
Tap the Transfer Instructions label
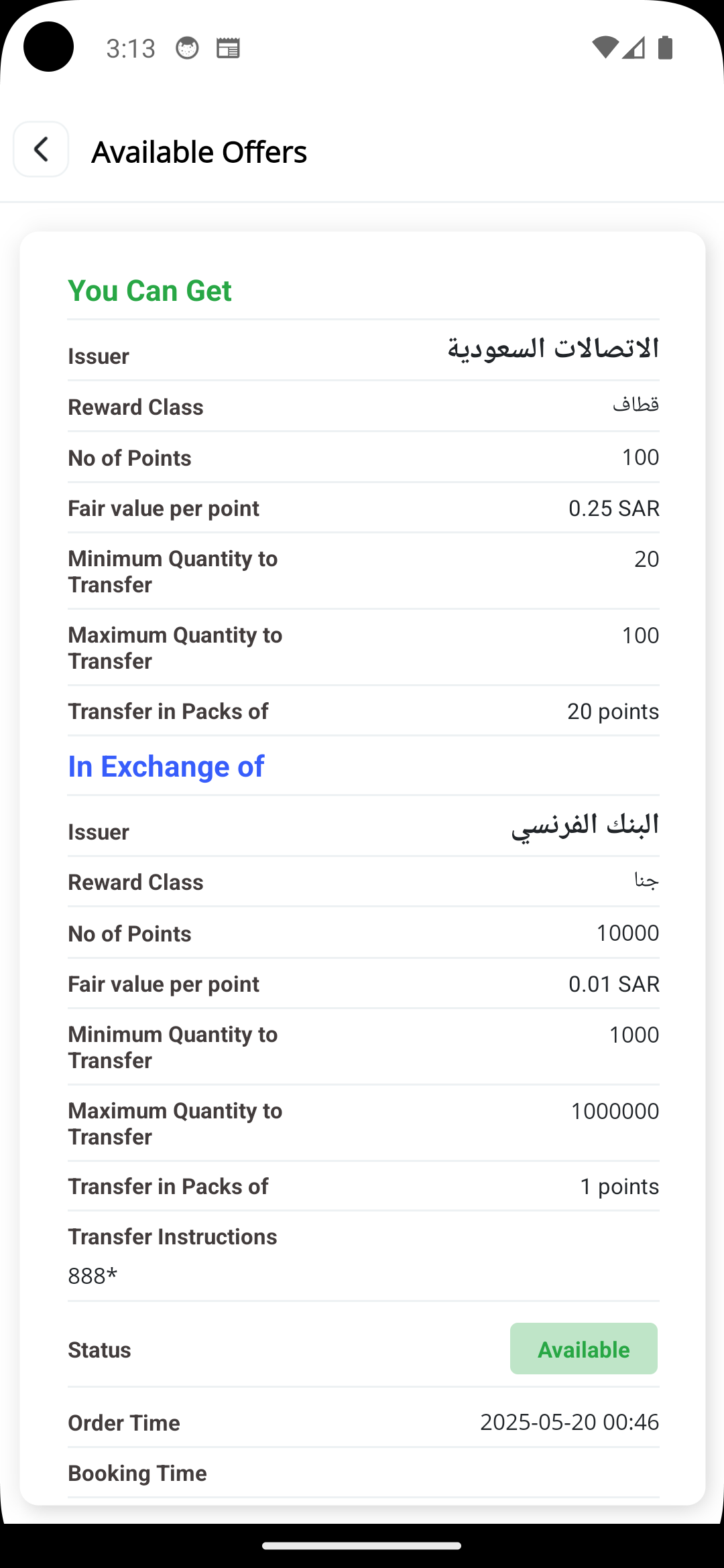(x=172, y=1237)
